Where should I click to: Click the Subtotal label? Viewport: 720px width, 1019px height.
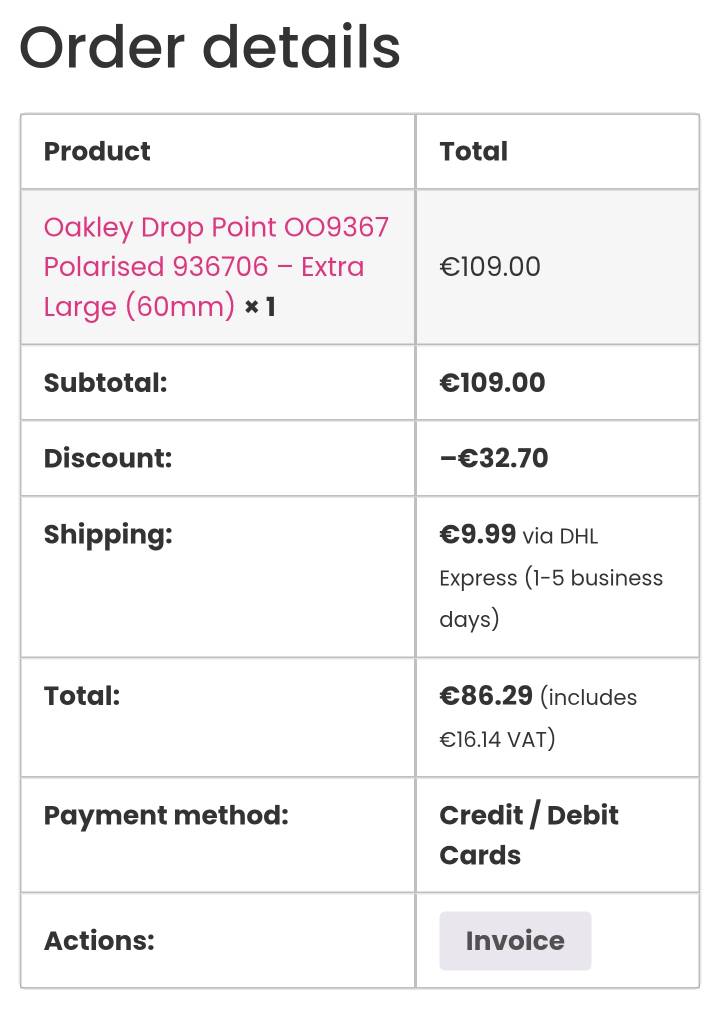click(x=105, y=383)
